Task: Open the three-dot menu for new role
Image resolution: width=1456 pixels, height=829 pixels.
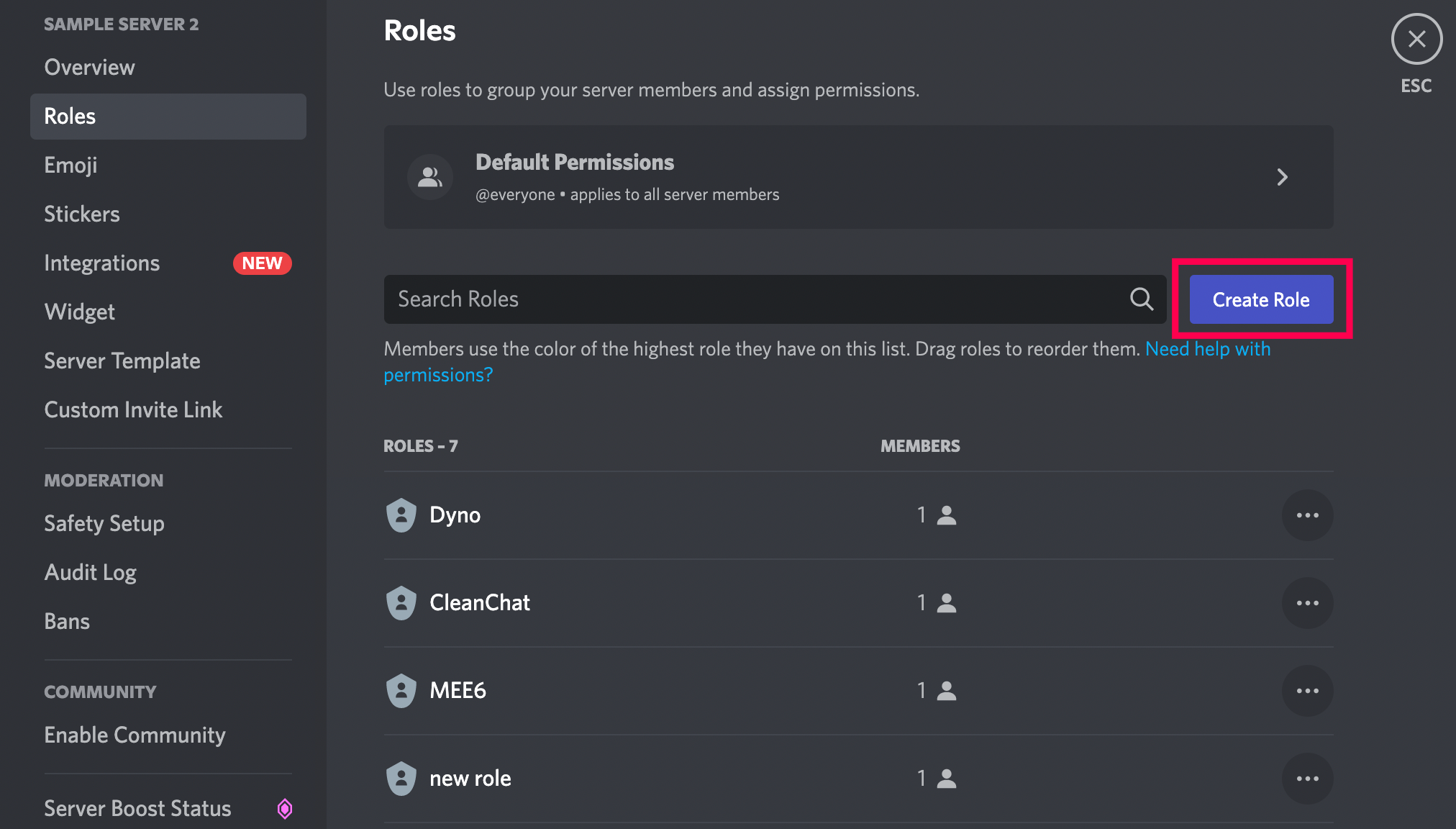Action: (1307, 779)
